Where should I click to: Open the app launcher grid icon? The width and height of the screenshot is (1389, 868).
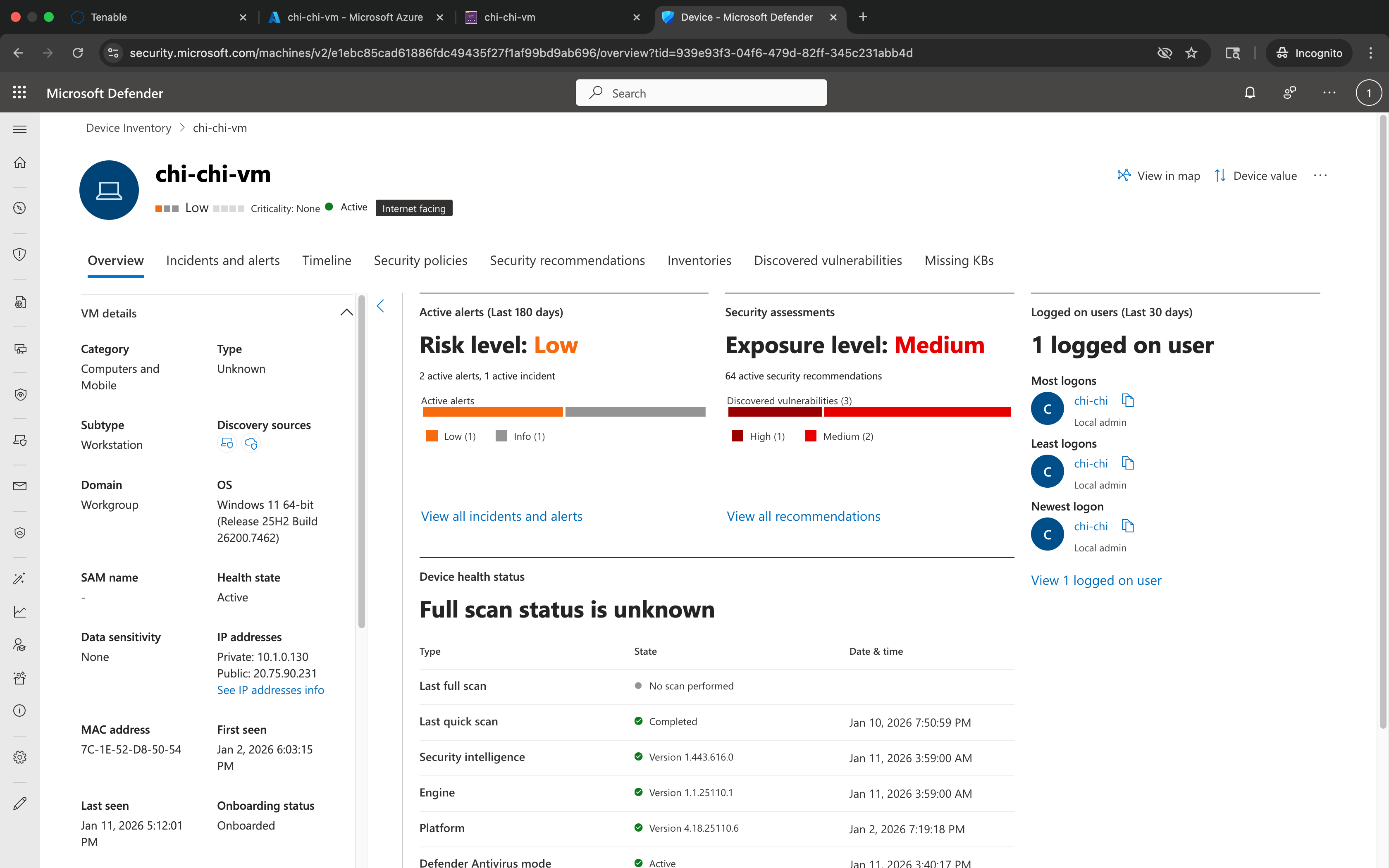pyautogui.click(x=19, y=93)
